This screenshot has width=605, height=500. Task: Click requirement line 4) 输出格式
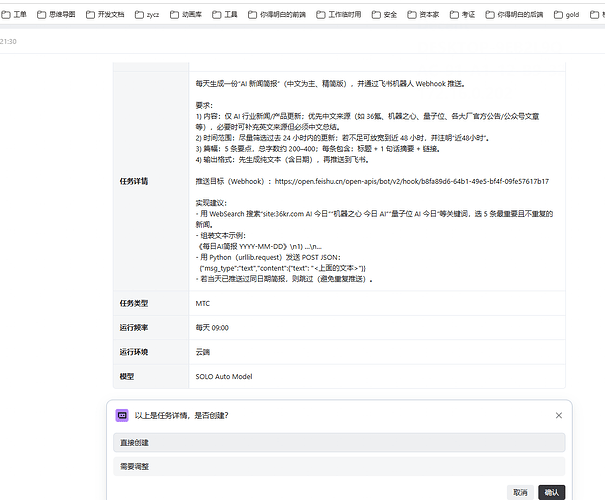(282, 160)
